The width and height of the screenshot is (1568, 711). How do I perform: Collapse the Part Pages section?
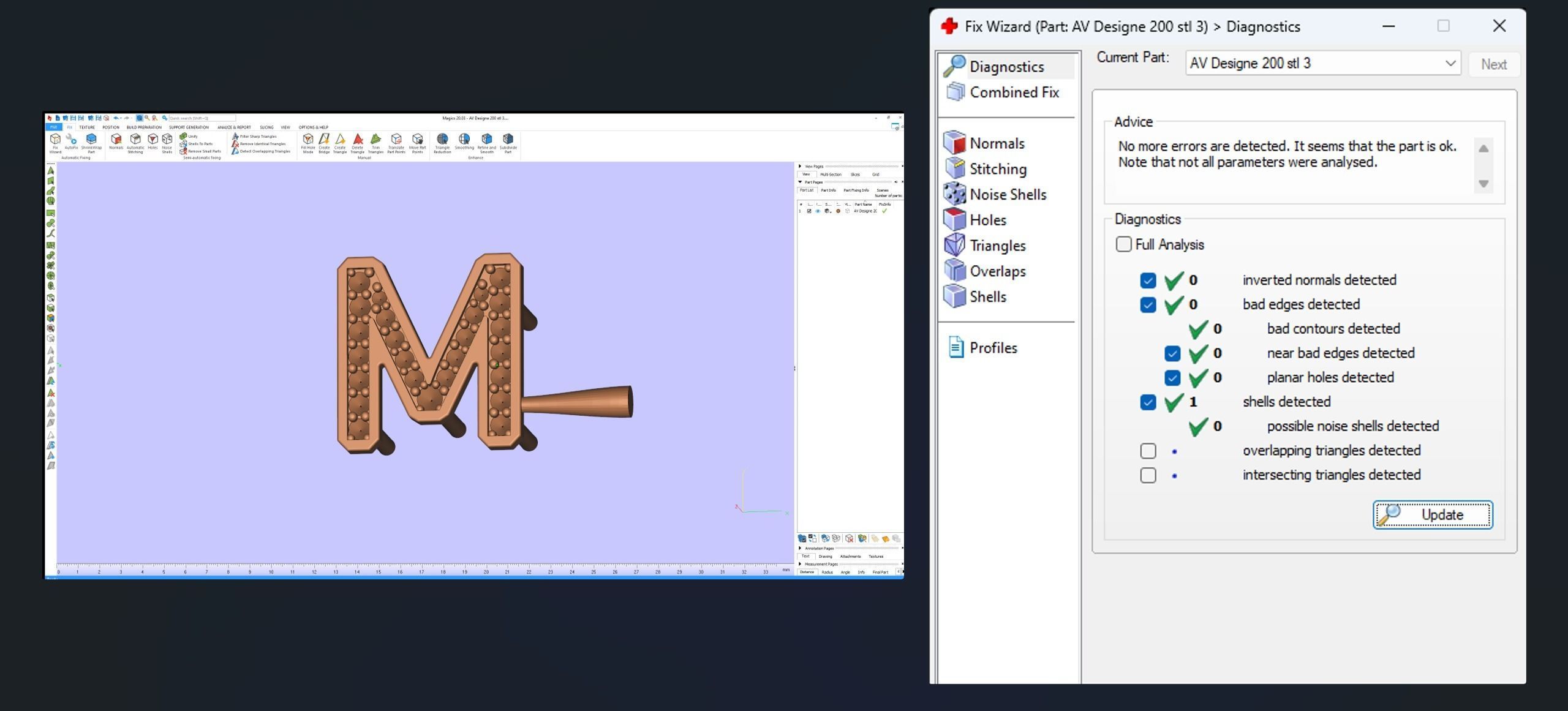click(800, 182)
